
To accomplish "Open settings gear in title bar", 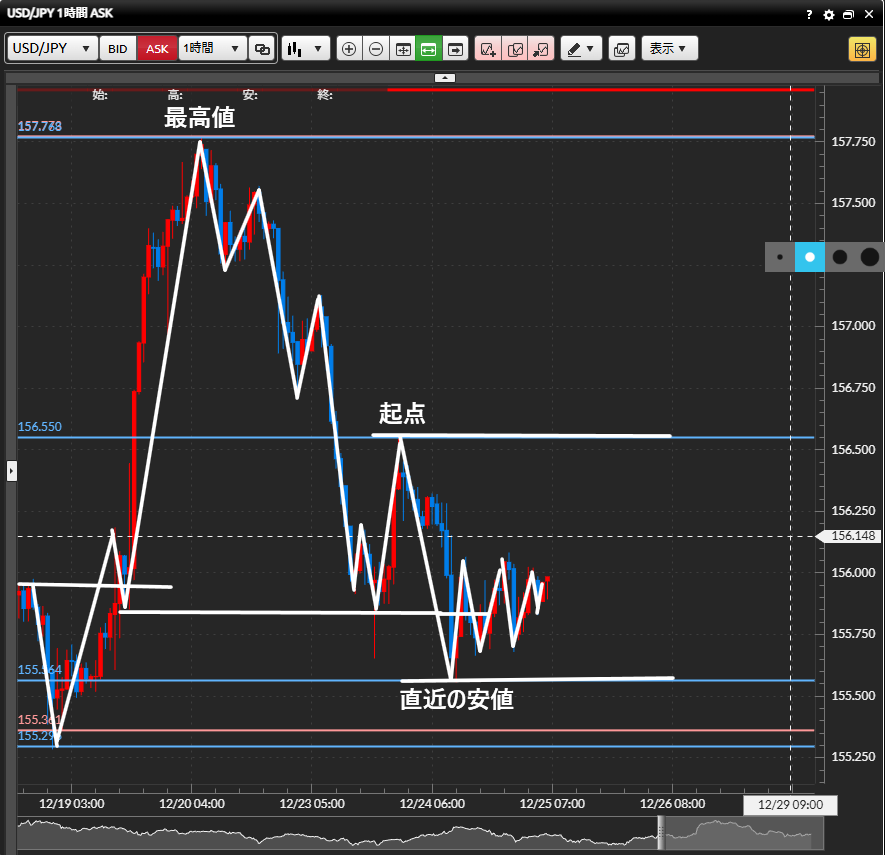I will [x=828, y=15].
